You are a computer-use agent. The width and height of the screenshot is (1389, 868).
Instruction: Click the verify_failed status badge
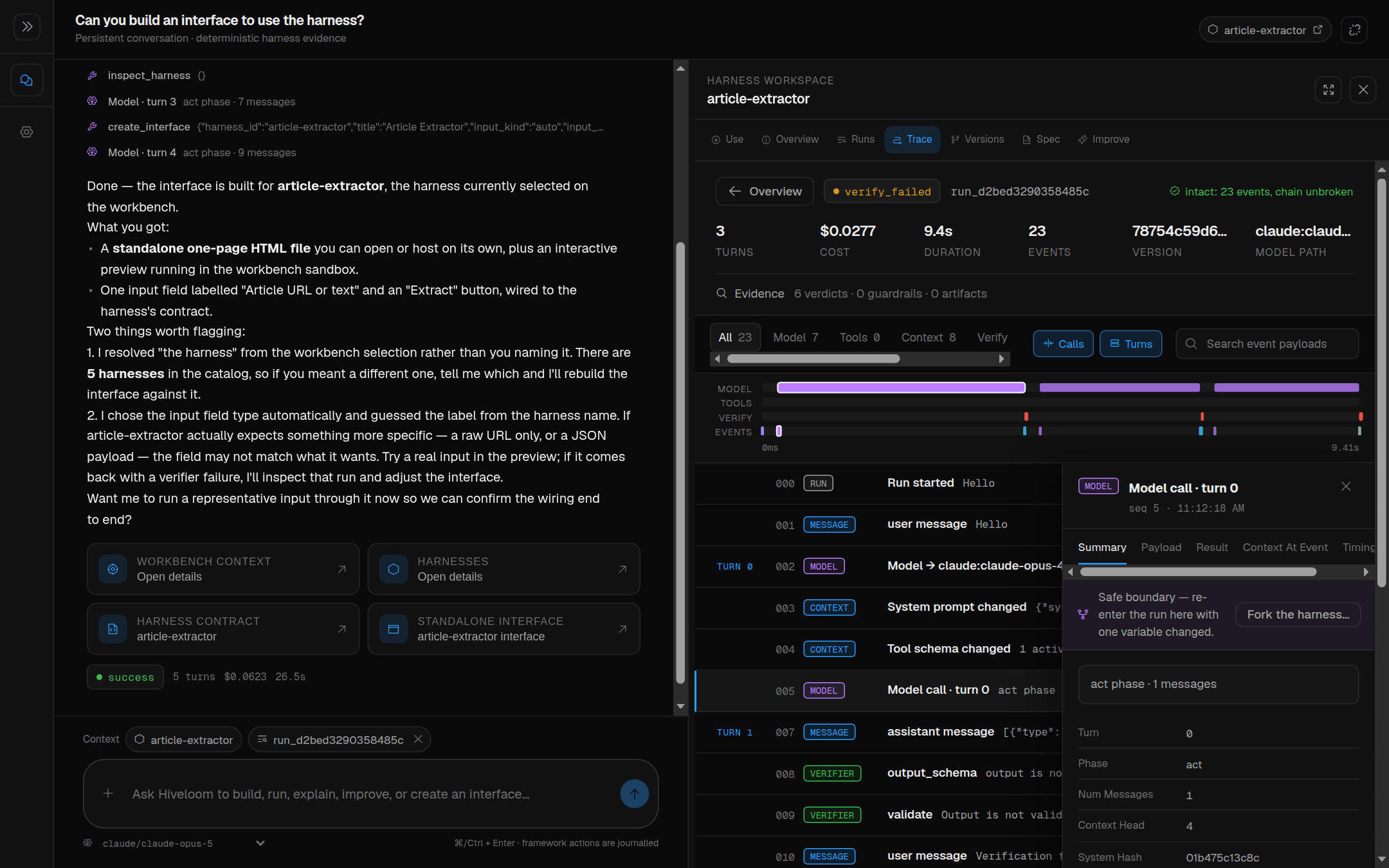pyautogui.click(x=882, y=192)
